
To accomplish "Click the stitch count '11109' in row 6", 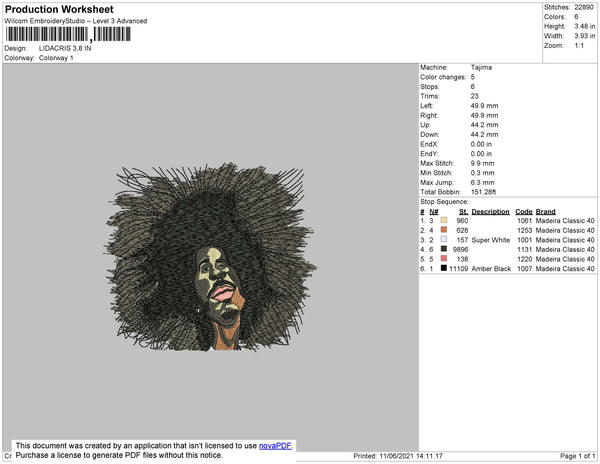I will (x=458, y=269).
